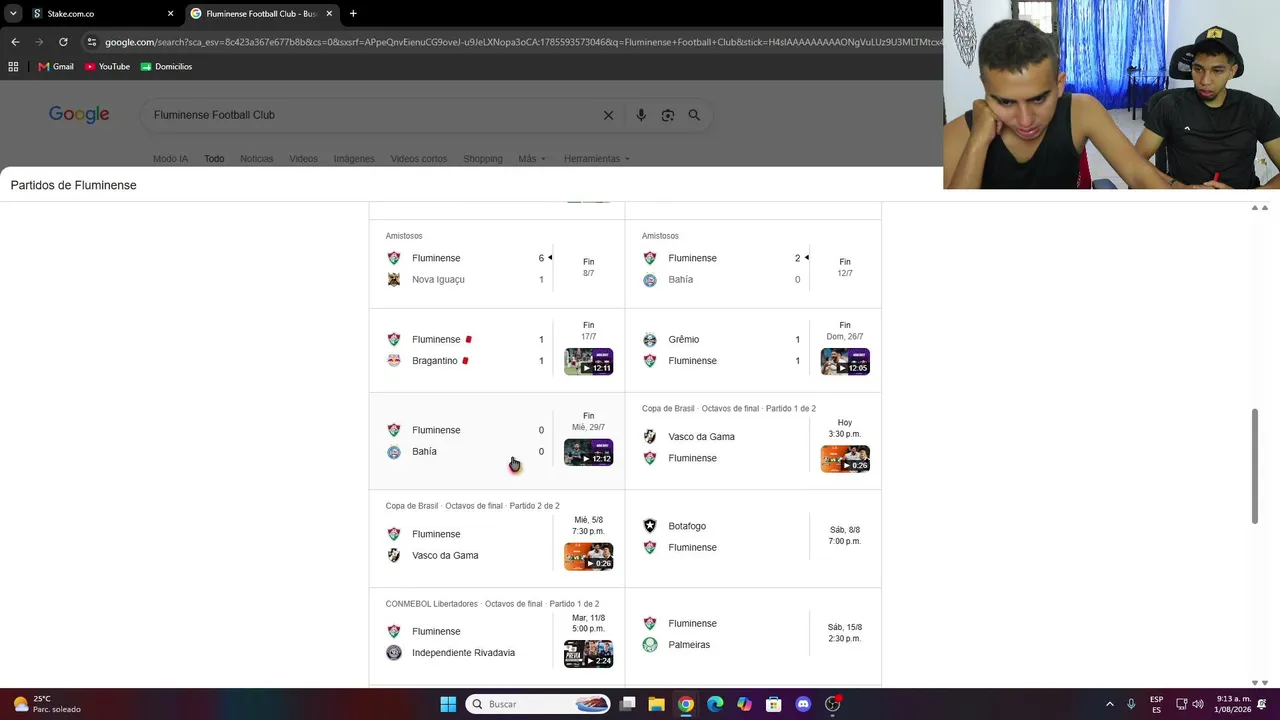
Task: Click the match list vertical scrollbar thumb
Action: pos(1255,465)
